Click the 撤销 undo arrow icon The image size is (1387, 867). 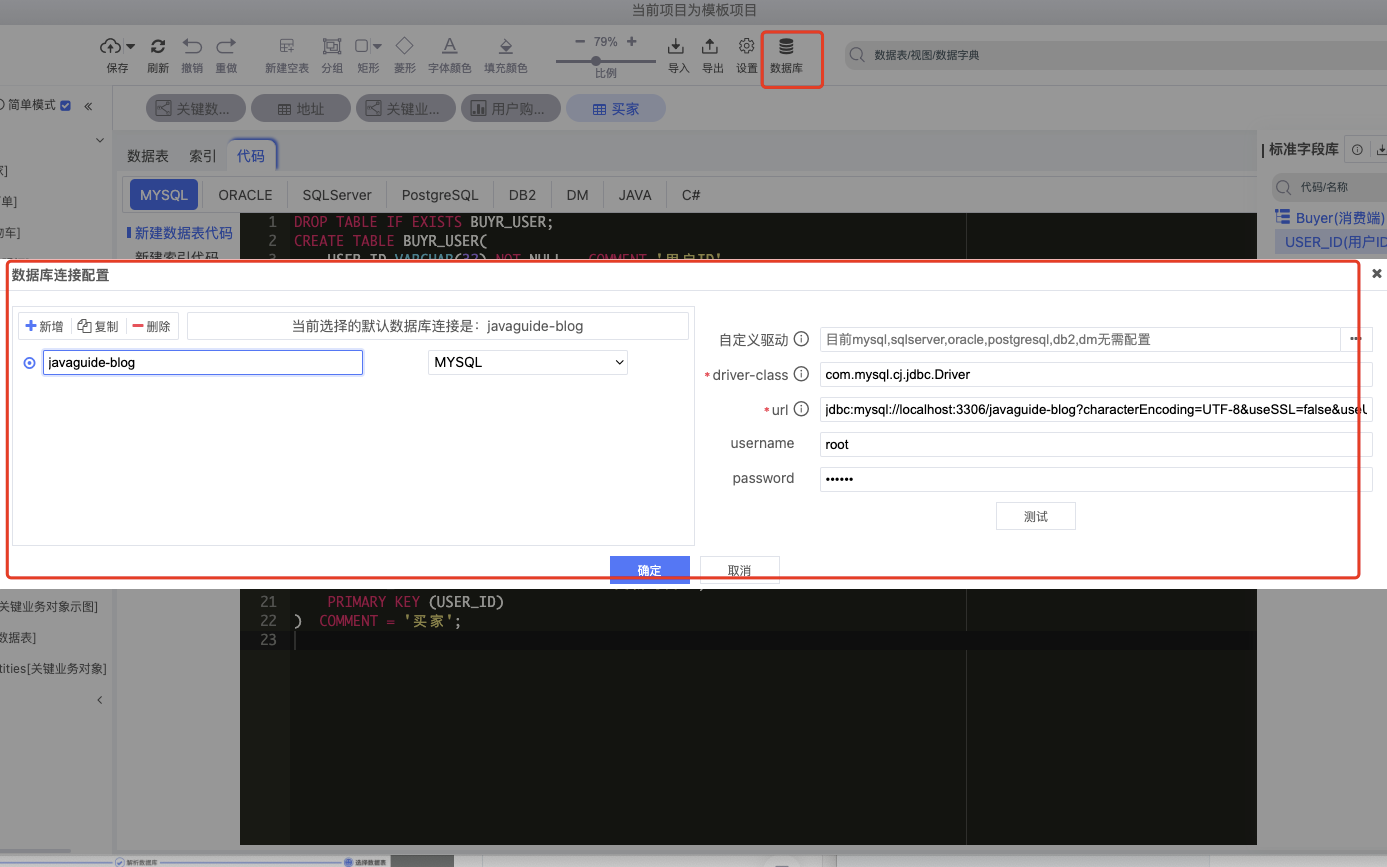[x=192, y=46]
